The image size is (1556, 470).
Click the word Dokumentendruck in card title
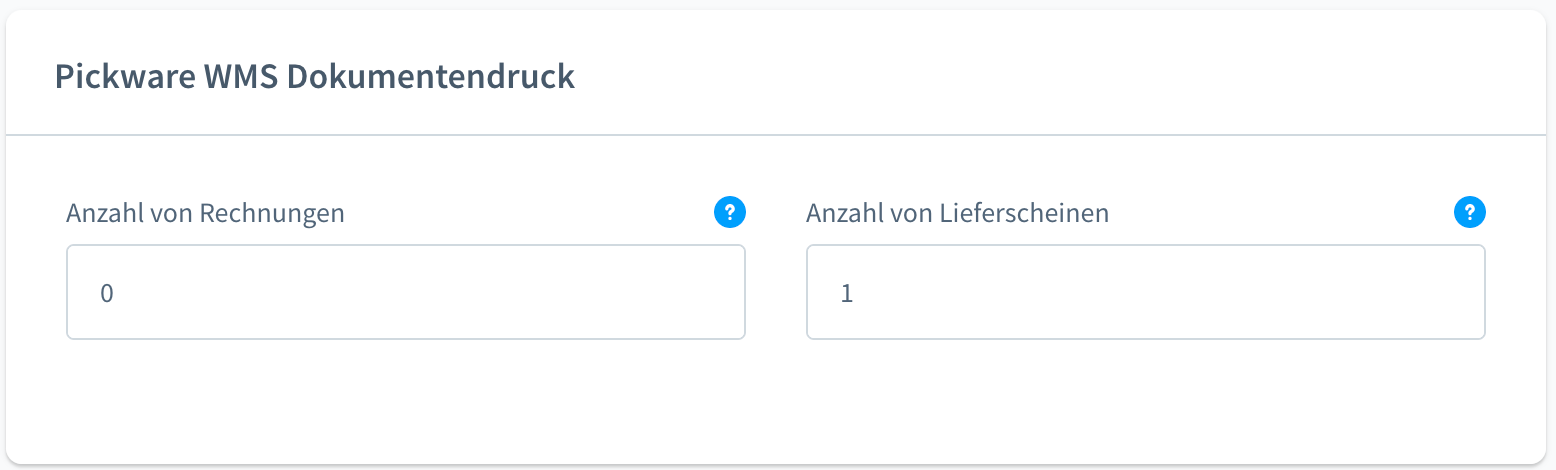click(431, 77)
